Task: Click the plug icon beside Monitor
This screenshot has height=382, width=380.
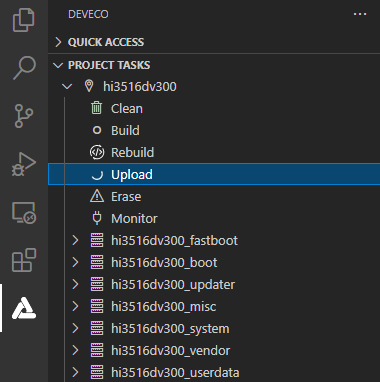Action: 97,218
